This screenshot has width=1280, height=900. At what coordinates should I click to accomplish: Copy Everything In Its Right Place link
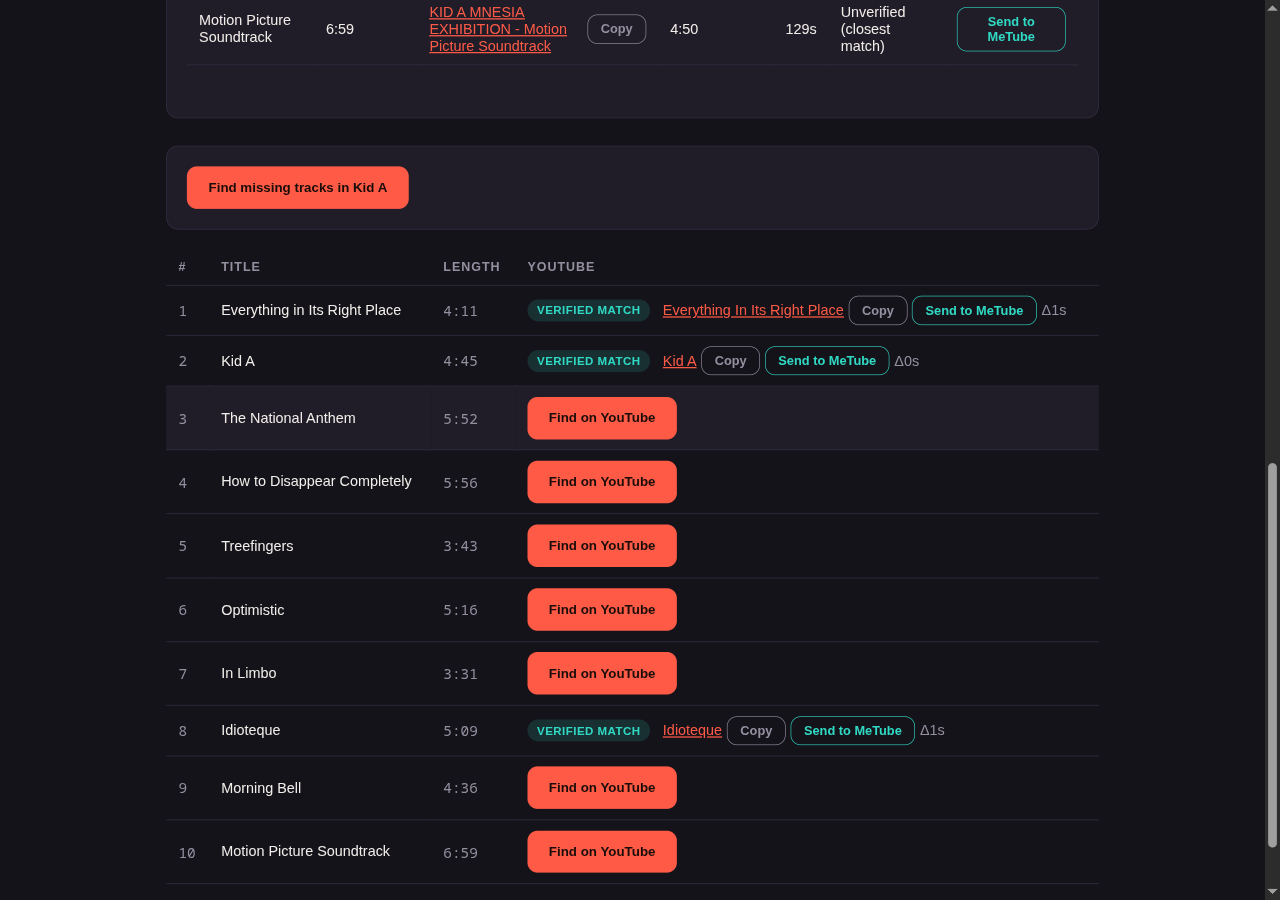[x=878, y=311]
